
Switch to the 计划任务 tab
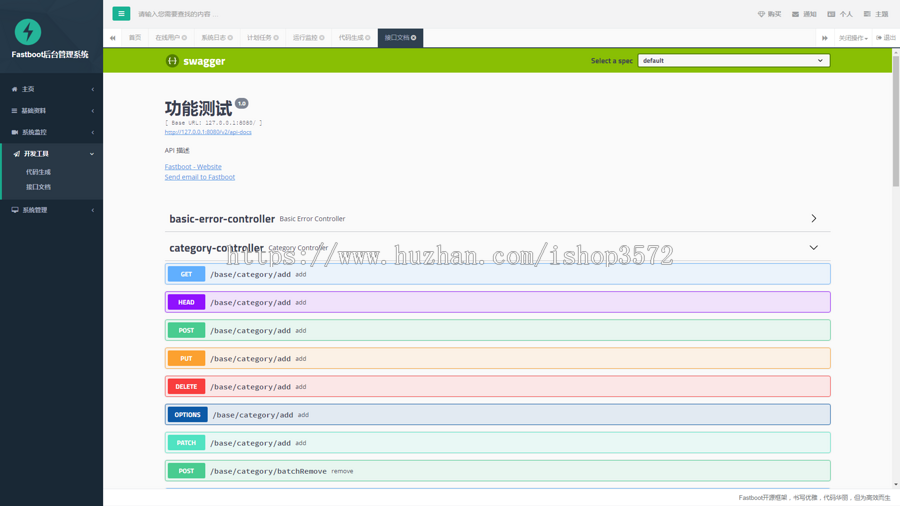(x=259, y=38)
